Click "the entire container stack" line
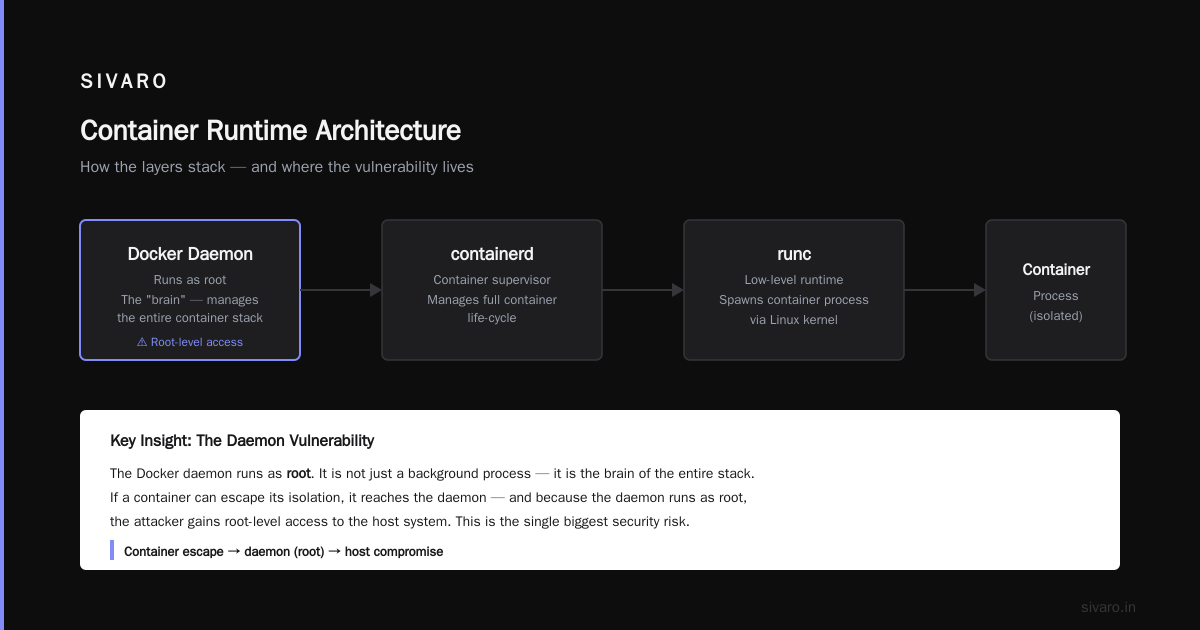The height and width of the screenshot is (630, 1200). click(190, 318)
